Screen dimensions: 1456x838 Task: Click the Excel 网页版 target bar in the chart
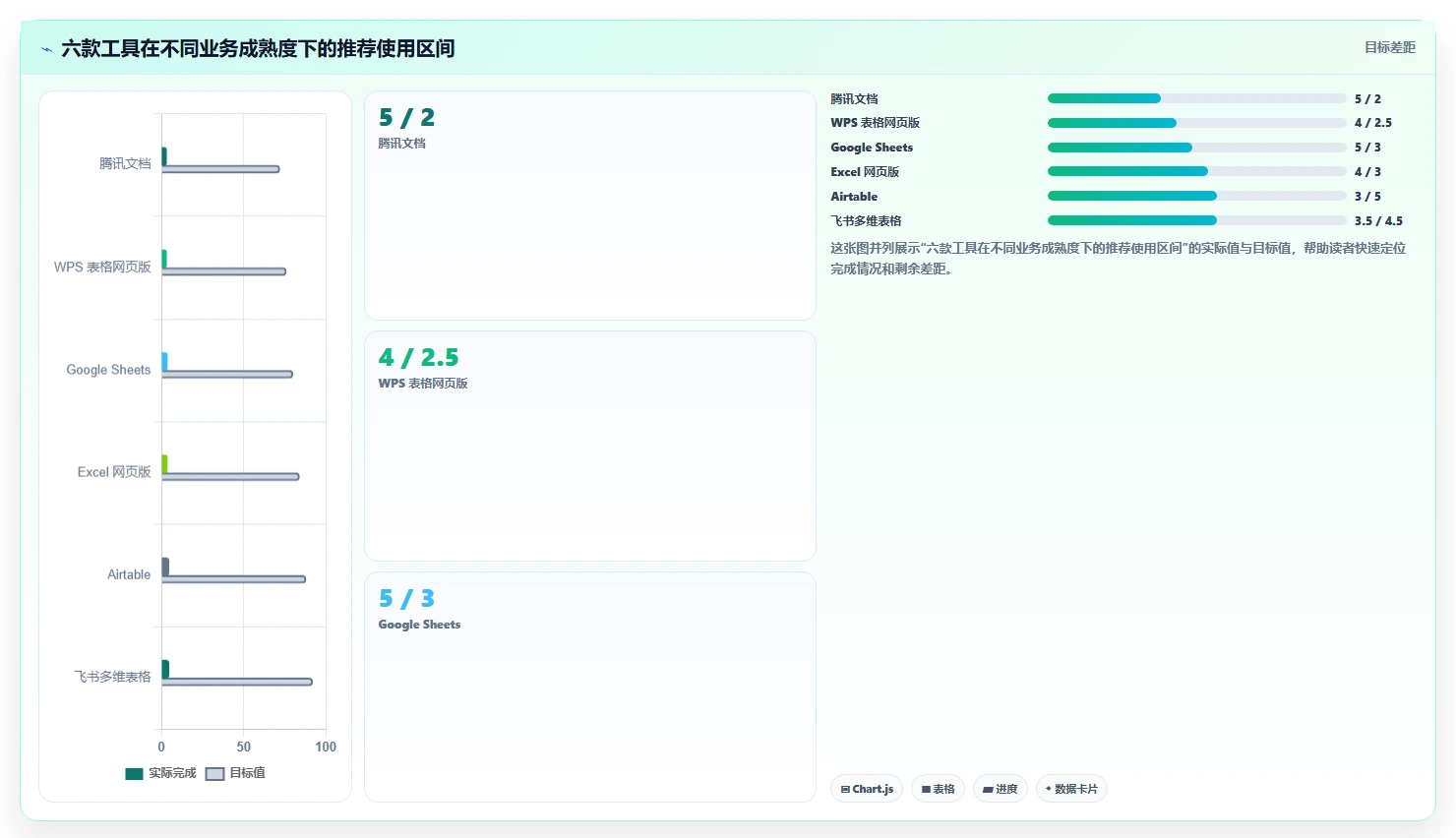click(230, 476)
